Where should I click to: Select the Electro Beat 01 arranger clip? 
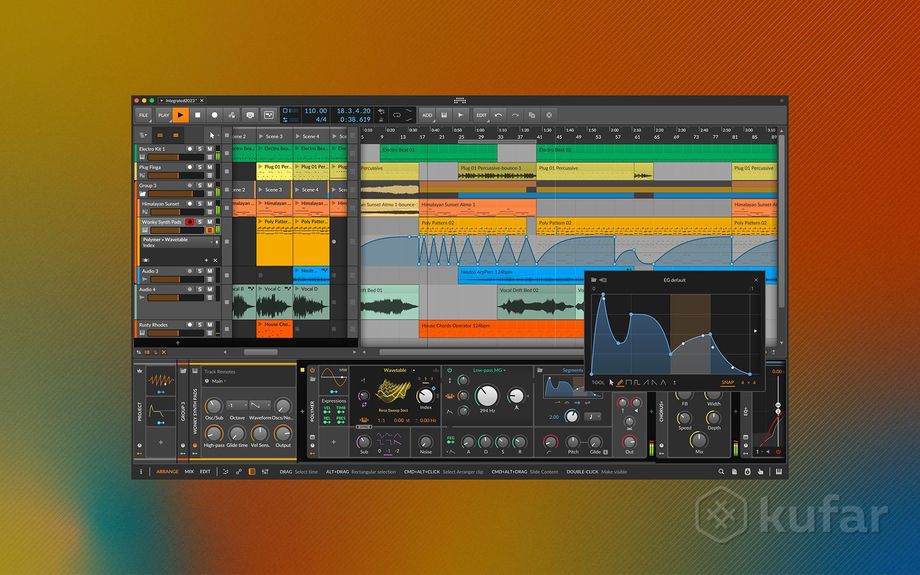438,152
